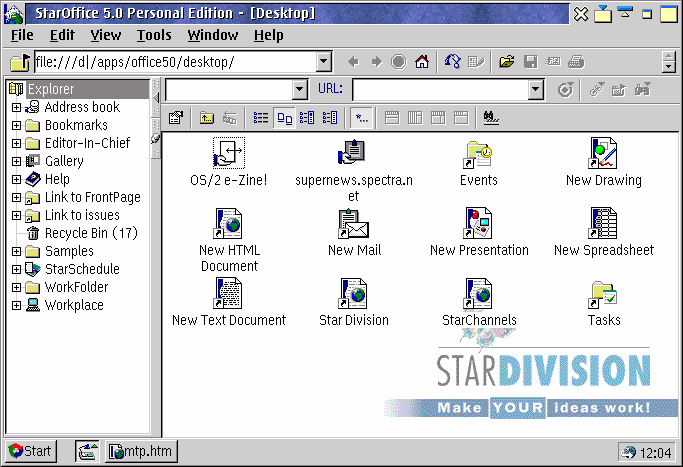The width and height of the screenshot is (683, 467).
Task: Go to the Home page icon
Action: point(422,62)
